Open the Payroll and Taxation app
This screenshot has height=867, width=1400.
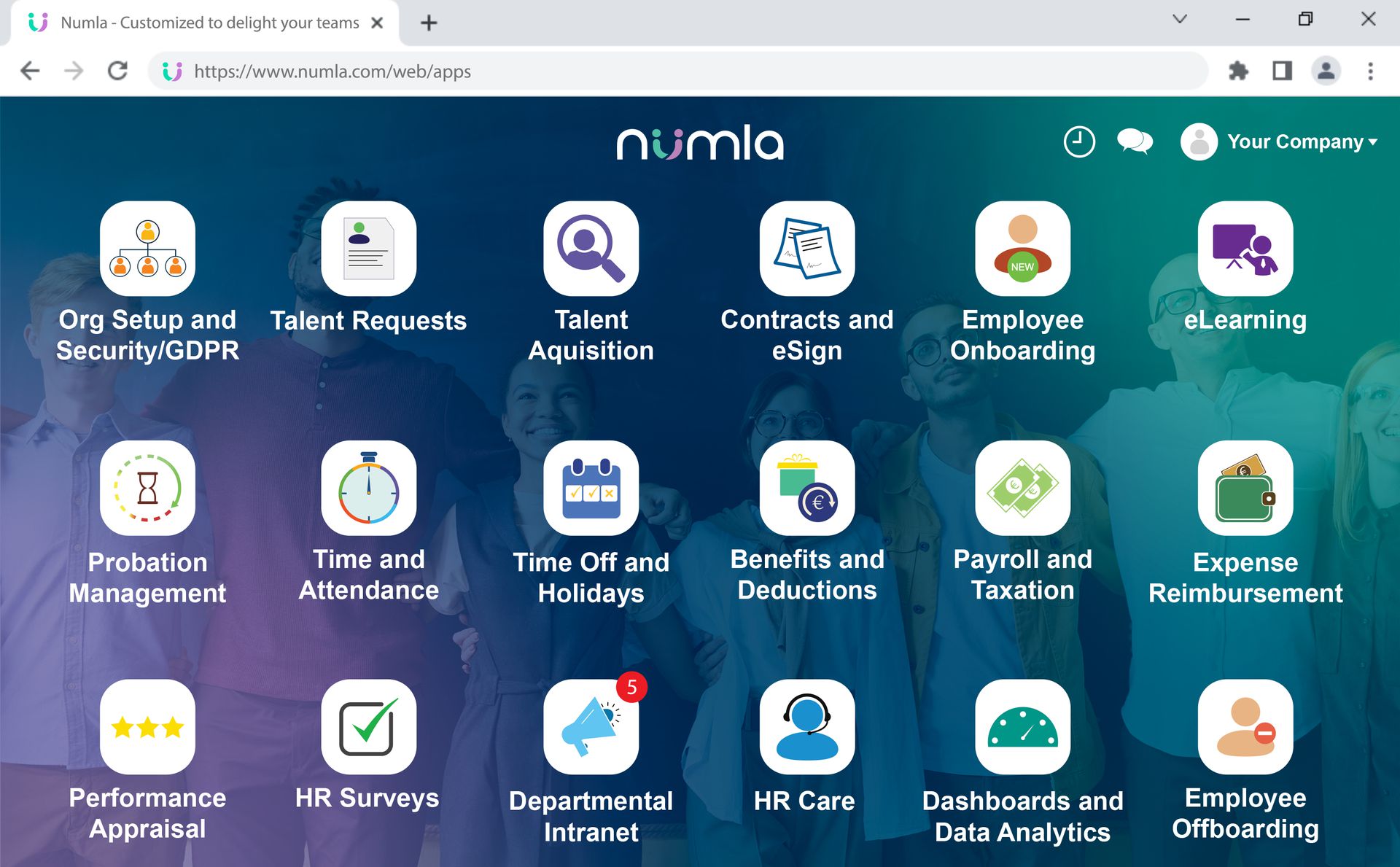[x=1023, y=489]
